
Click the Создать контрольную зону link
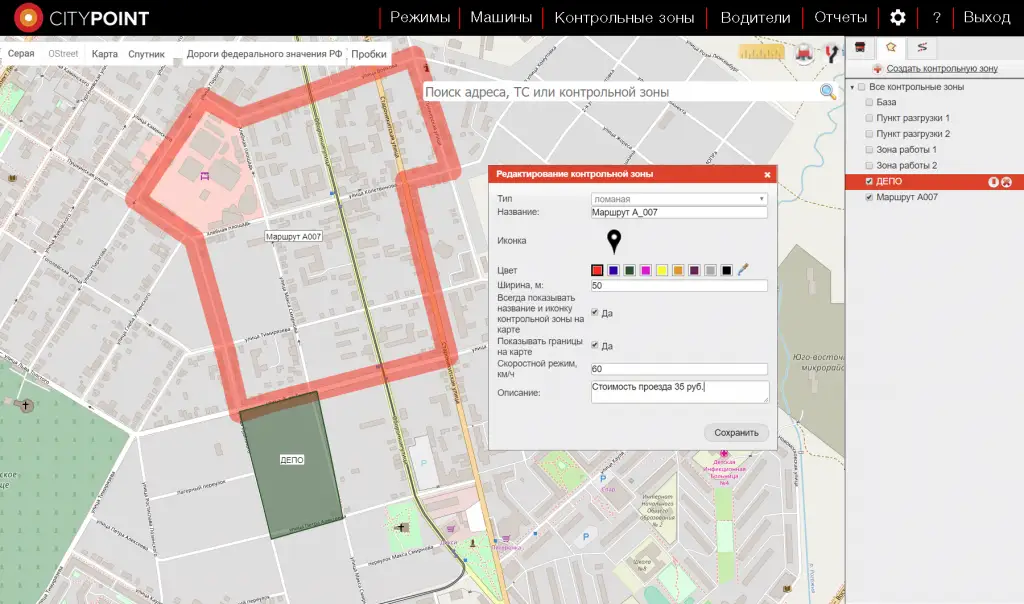941,69
